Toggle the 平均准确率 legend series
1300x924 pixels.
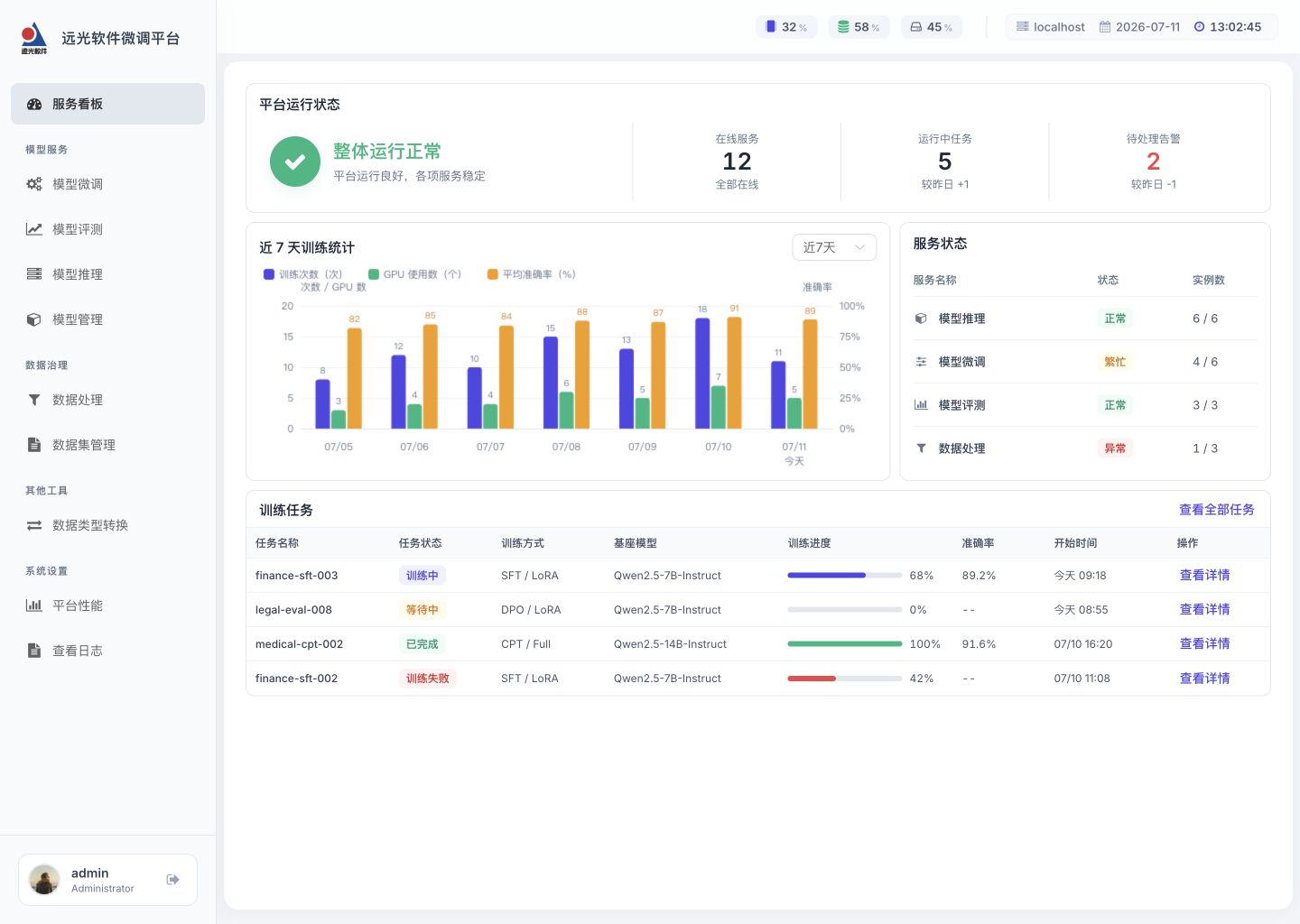pos(532,274)
